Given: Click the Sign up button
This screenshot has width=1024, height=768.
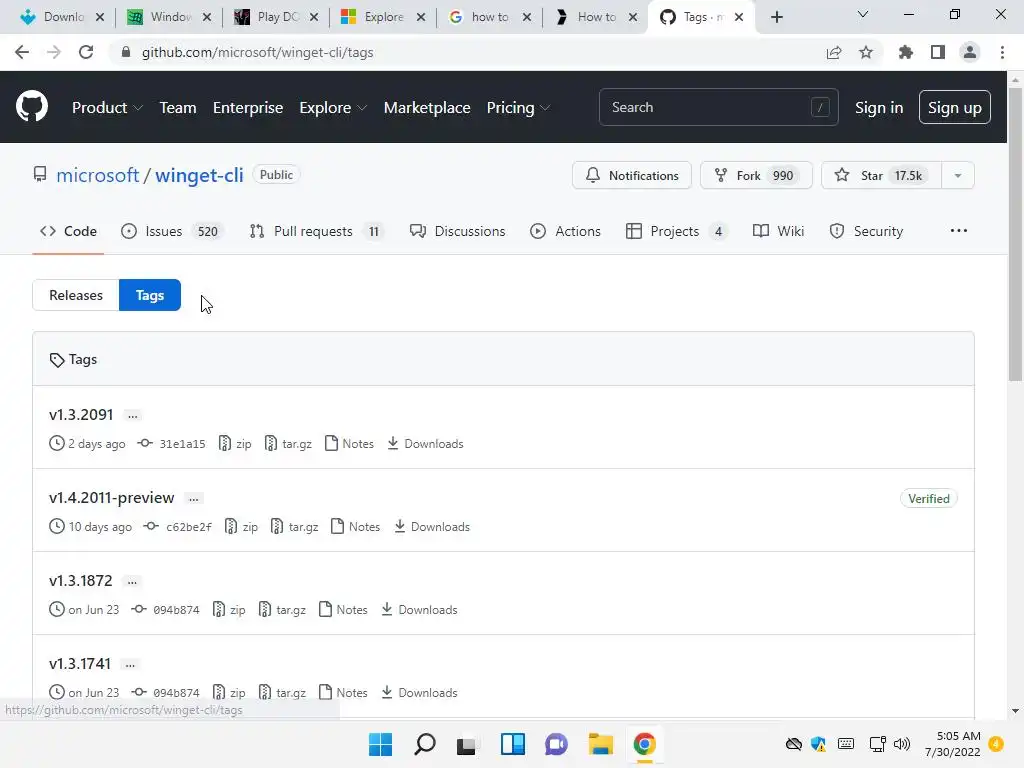Looking at the screenshot, I should pos(954,107).
